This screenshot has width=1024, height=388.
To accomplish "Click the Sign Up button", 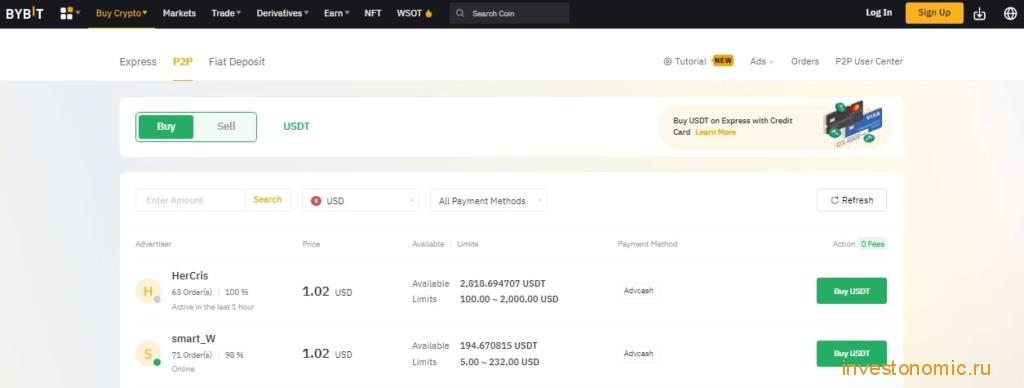I will point(934,12).
